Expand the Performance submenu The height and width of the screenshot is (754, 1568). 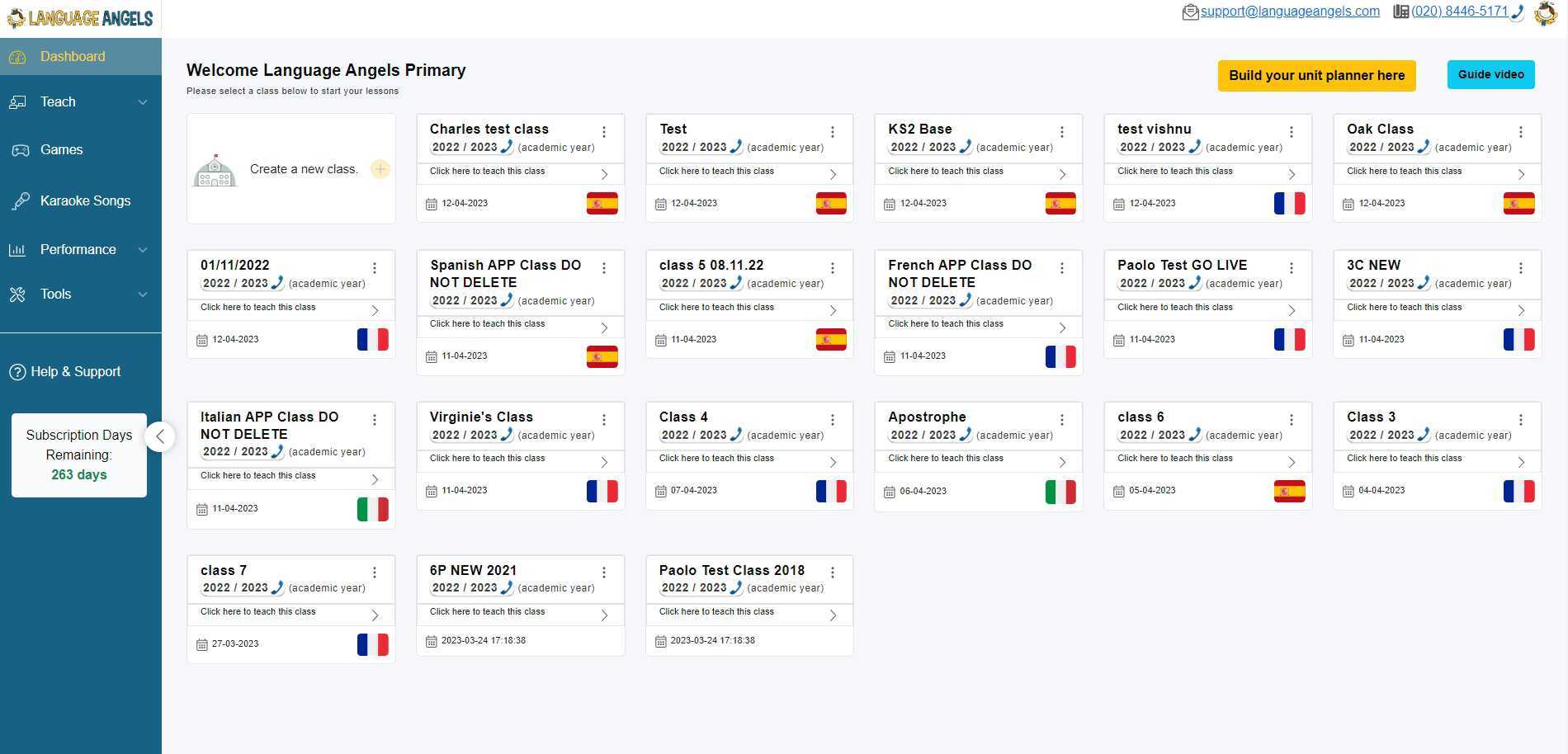click(x=143, y=250)
